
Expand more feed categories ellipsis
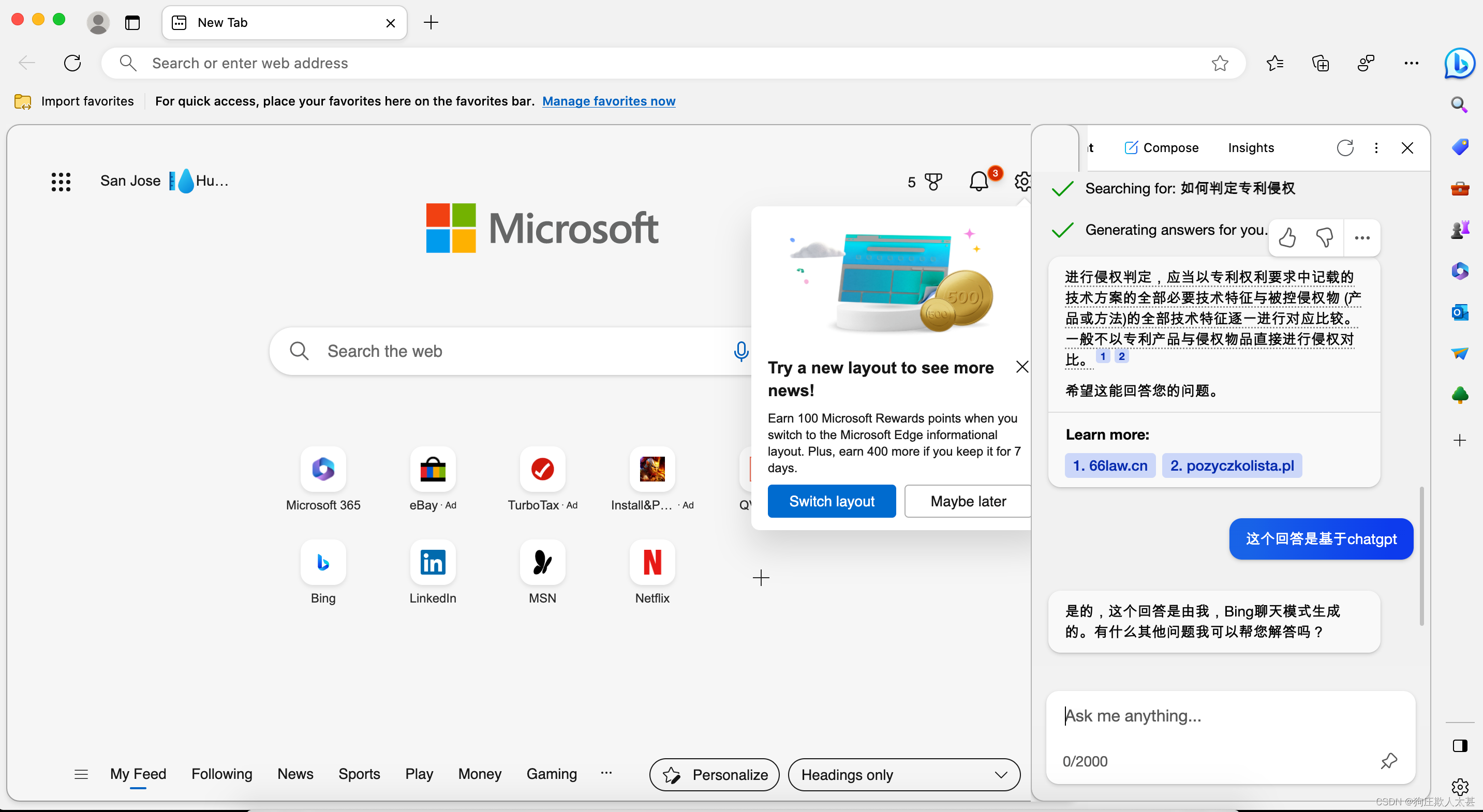pos(606,773)
